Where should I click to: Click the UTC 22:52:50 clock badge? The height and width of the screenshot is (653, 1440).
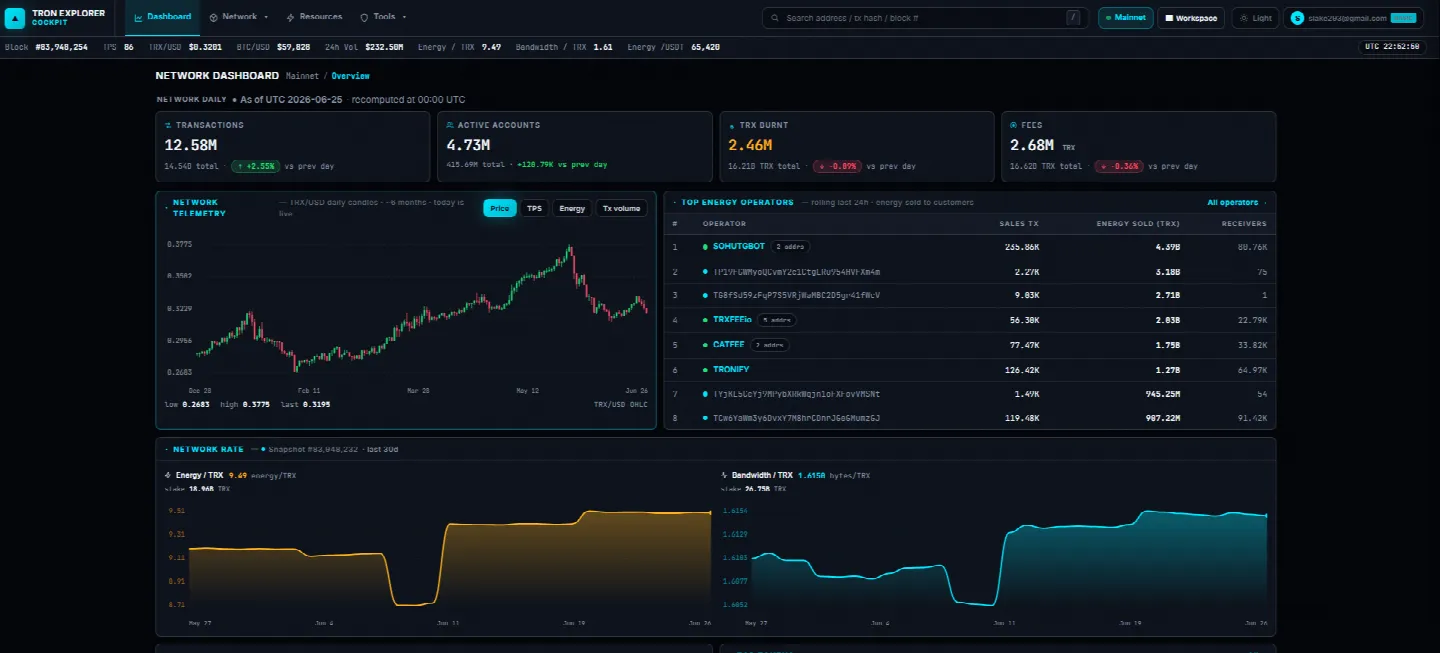(x=1392, y=47)
